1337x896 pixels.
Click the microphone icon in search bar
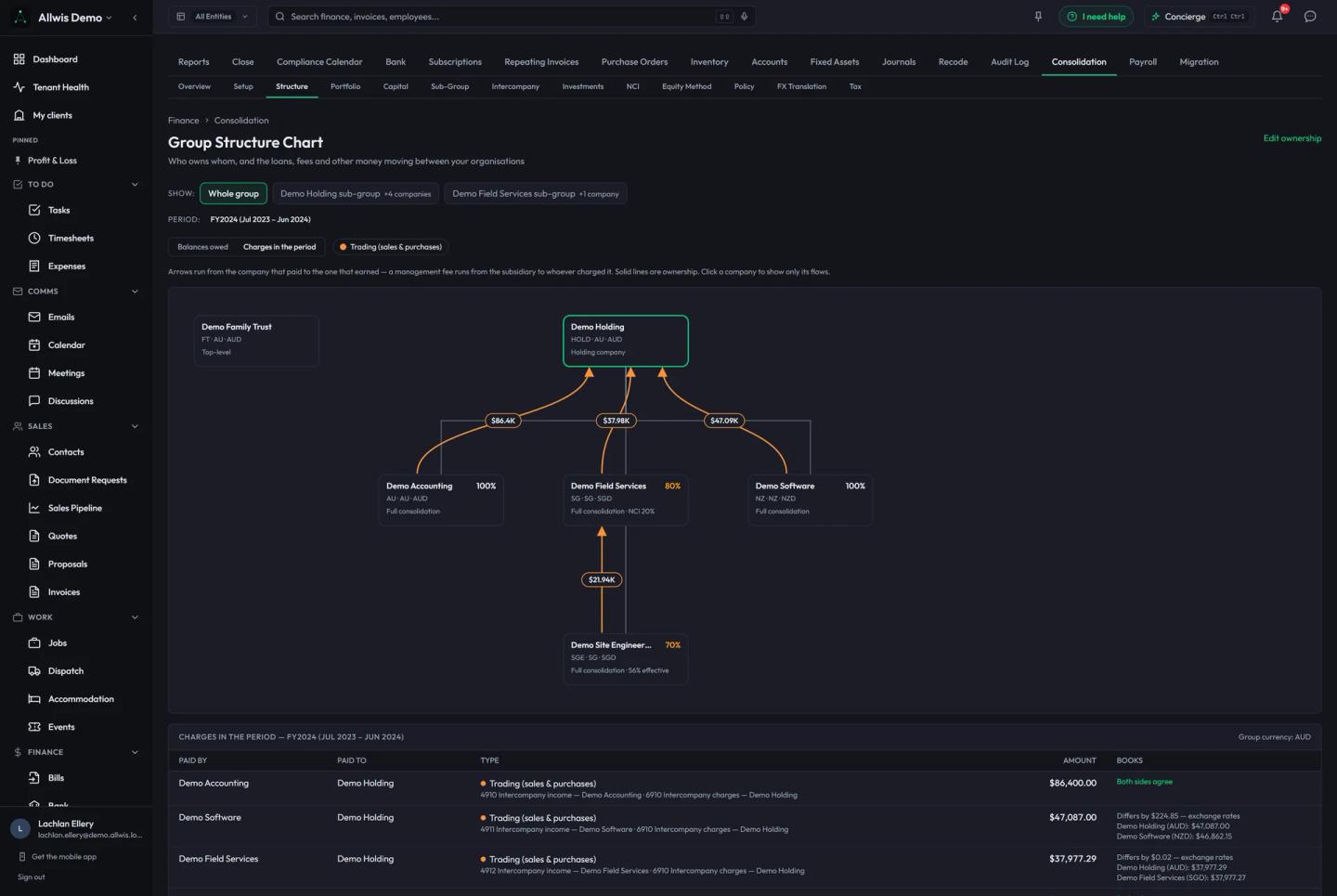744,17
